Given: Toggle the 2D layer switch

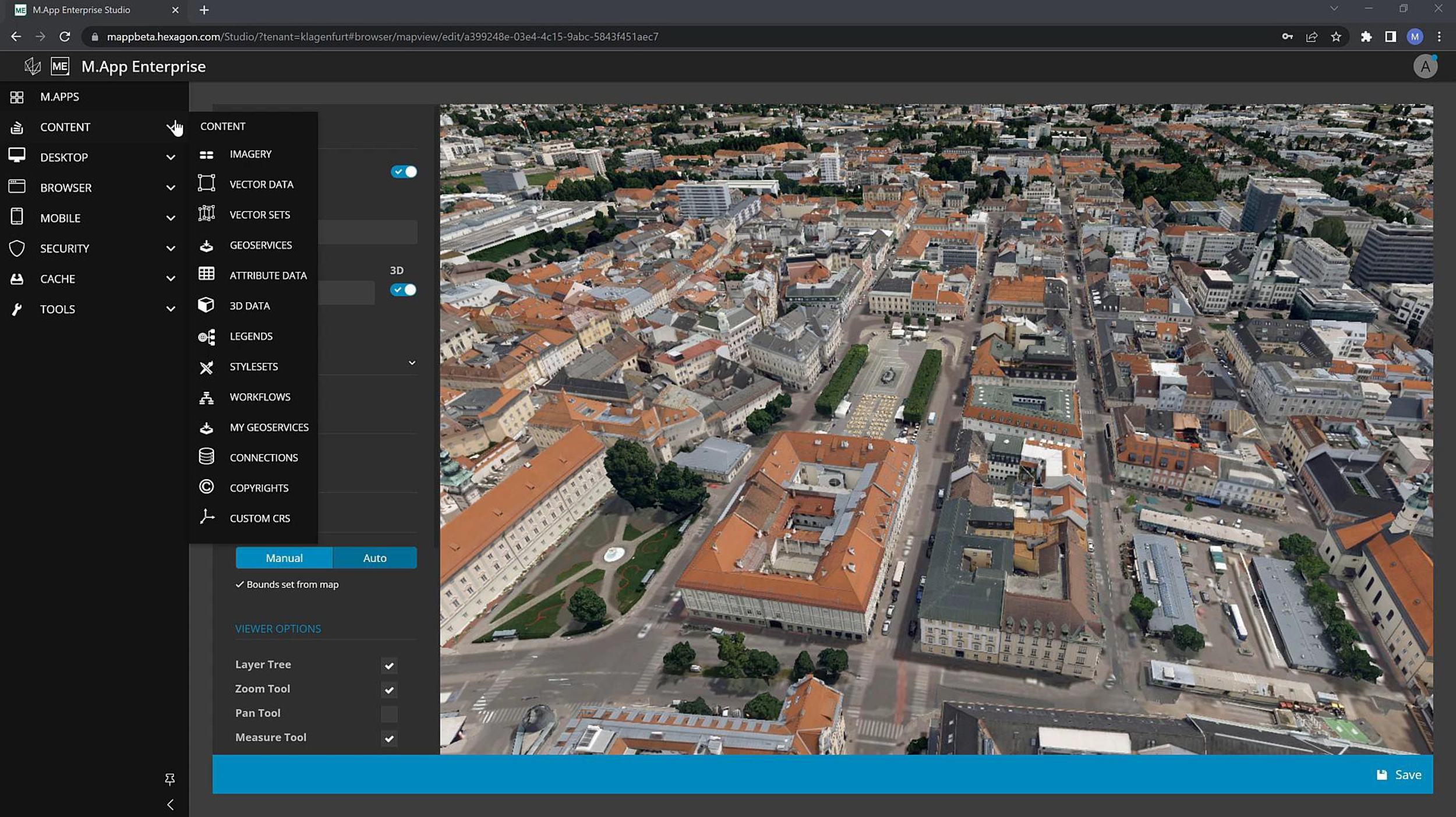Looking at the screenshot, I should tap(404, 172).
